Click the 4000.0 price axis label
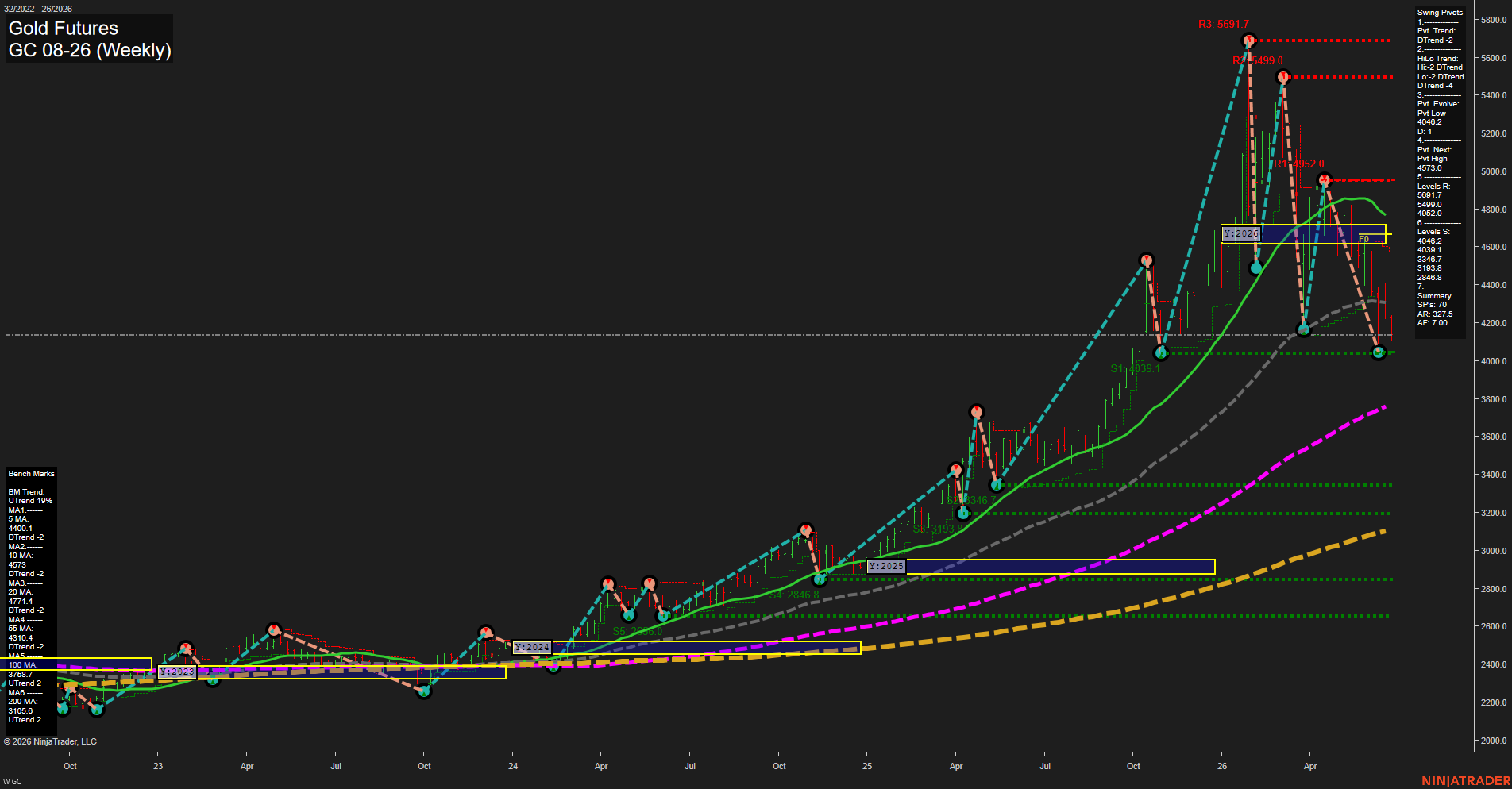Image resolution: width=1512 pixels, height=789 pixels. point(1494,361)
